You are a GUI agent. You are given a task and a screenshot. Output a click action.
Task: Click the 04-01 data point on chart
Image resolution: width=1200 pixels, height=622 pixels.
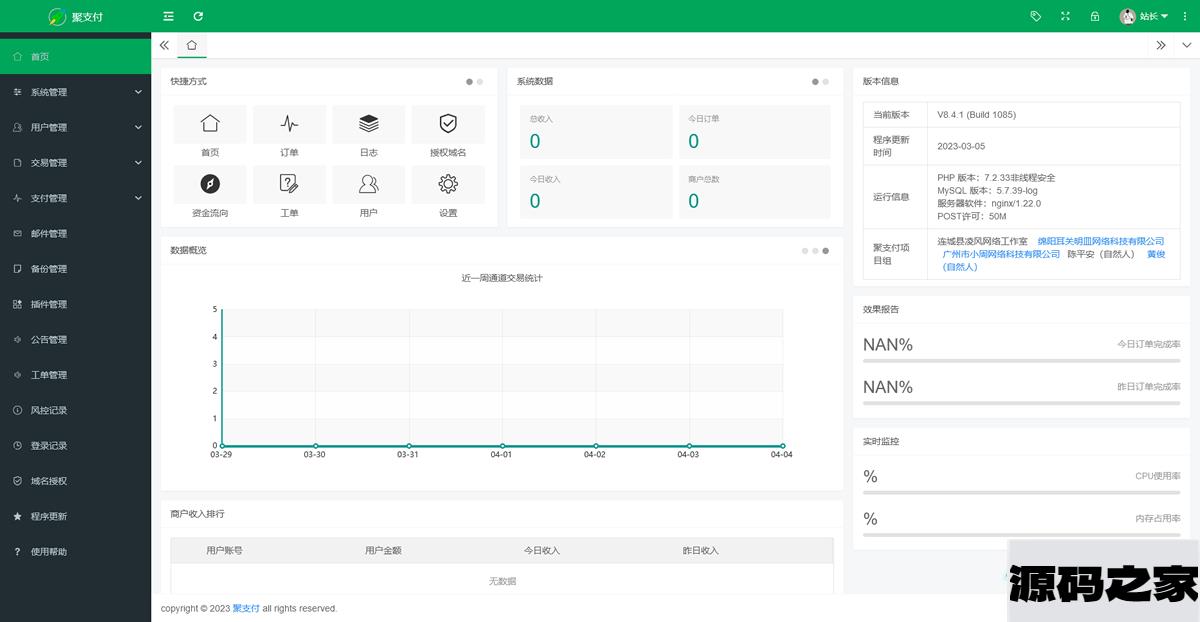(502, 446)
